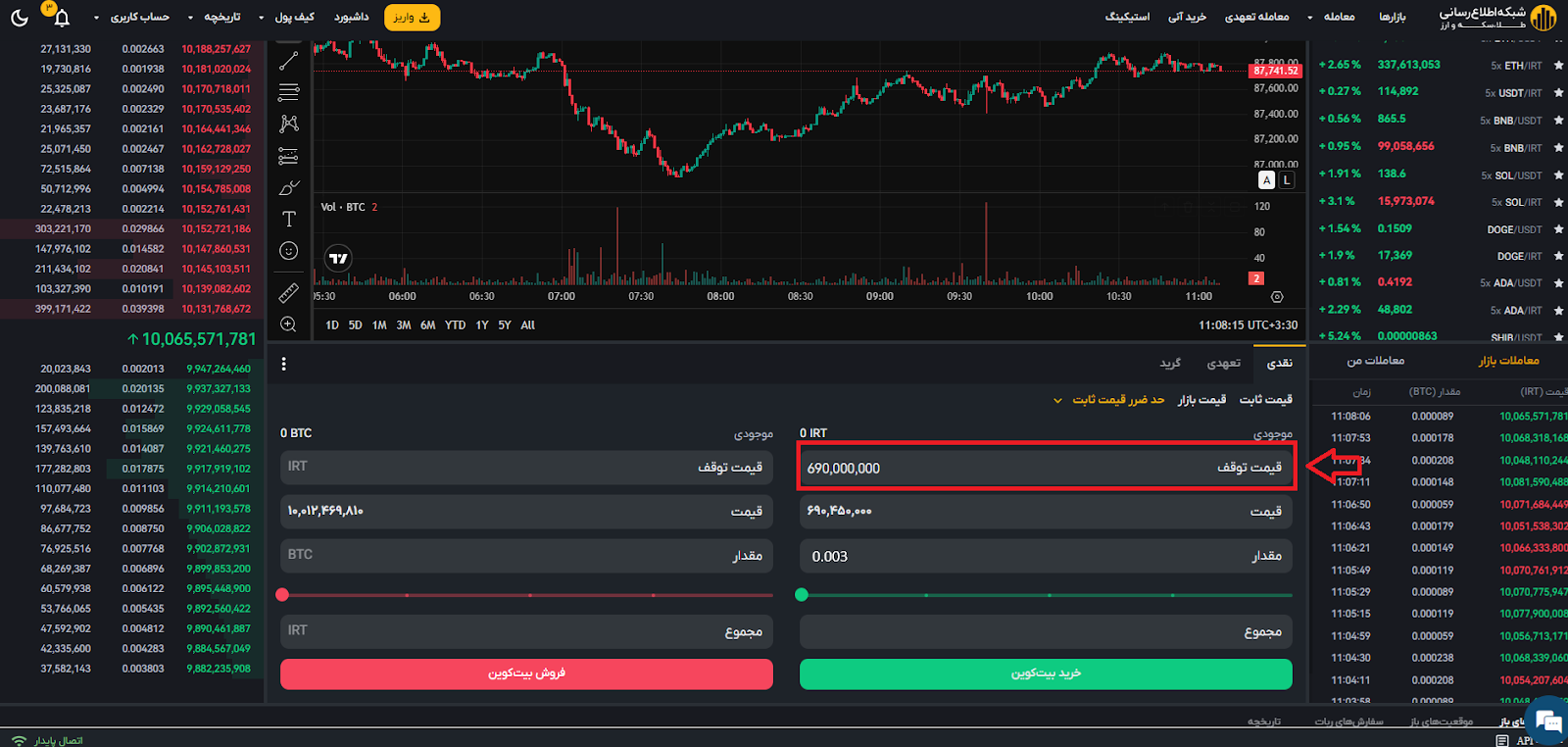Select the text annotation tool on chart
The height and width of the screenshot is (747, 1568).
pyautogui.click(x=288, y=219)
